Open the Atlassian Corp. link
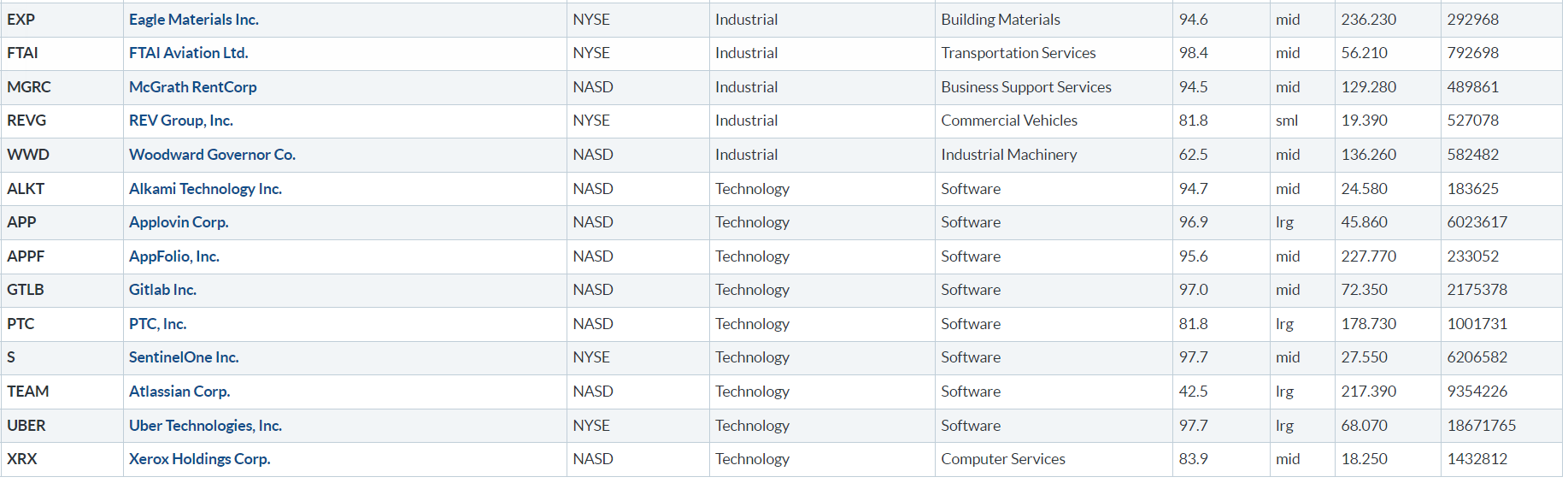The width and height of the screenshot is (1568, 483). click(179, 392)
